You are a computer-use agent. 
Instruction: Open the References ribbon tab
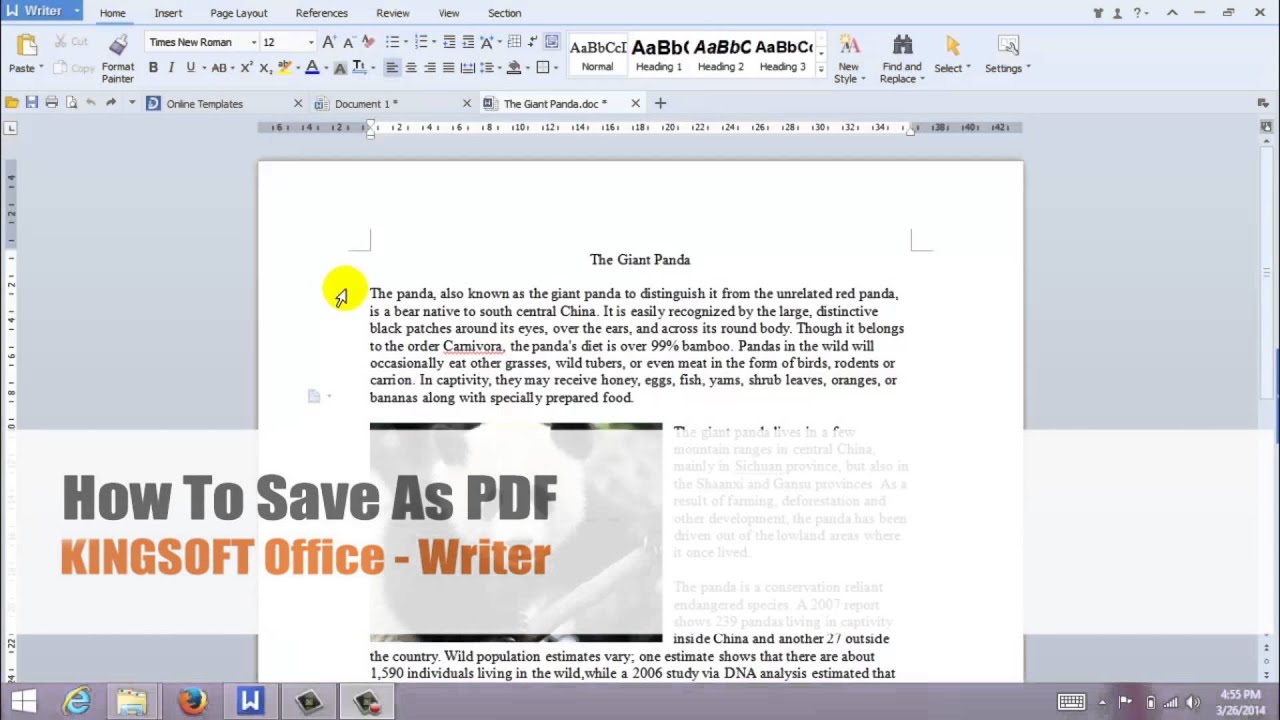[322, 13]
